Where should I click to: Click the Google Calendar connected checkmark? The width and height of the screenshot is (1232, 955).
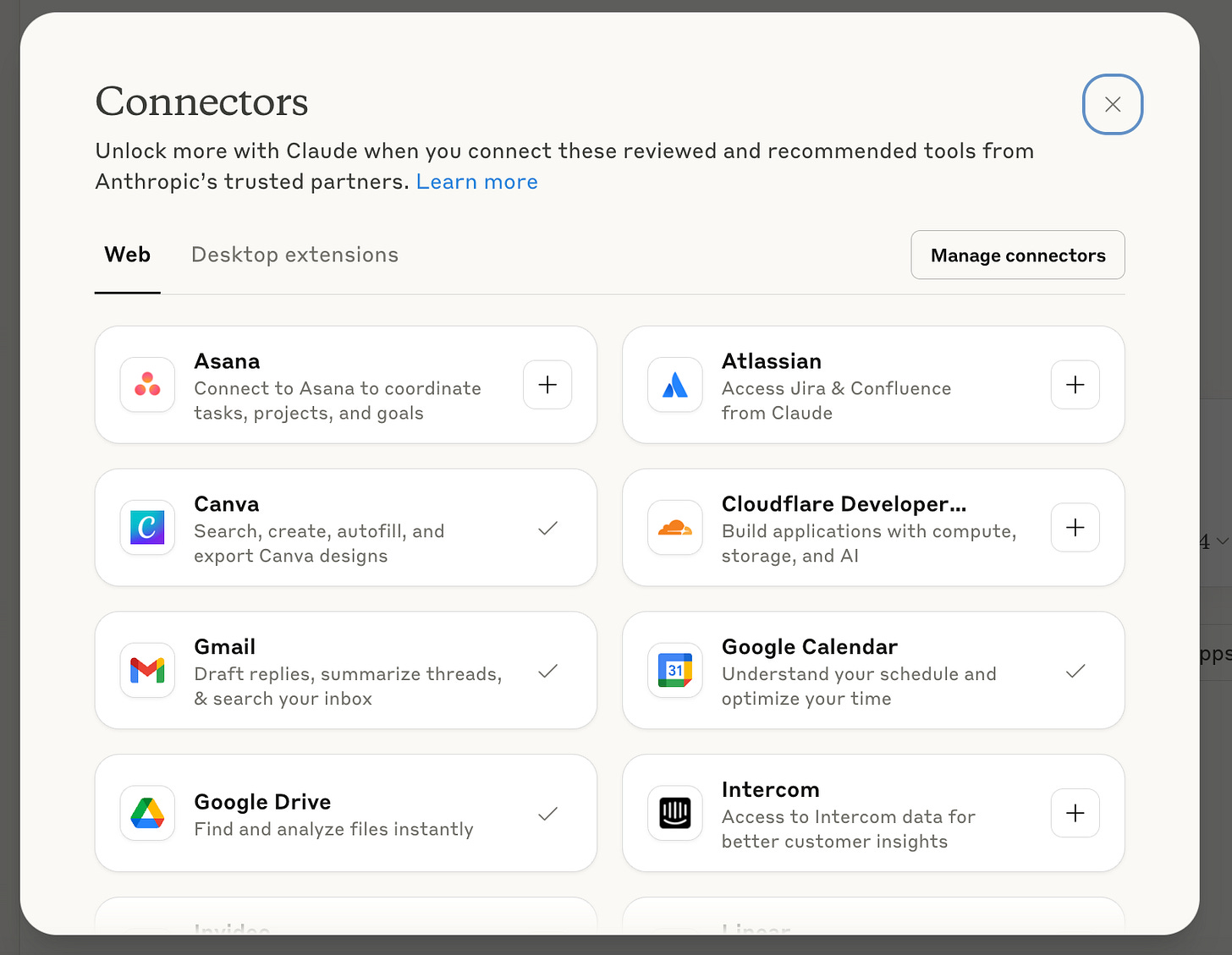click(1075, 671)
